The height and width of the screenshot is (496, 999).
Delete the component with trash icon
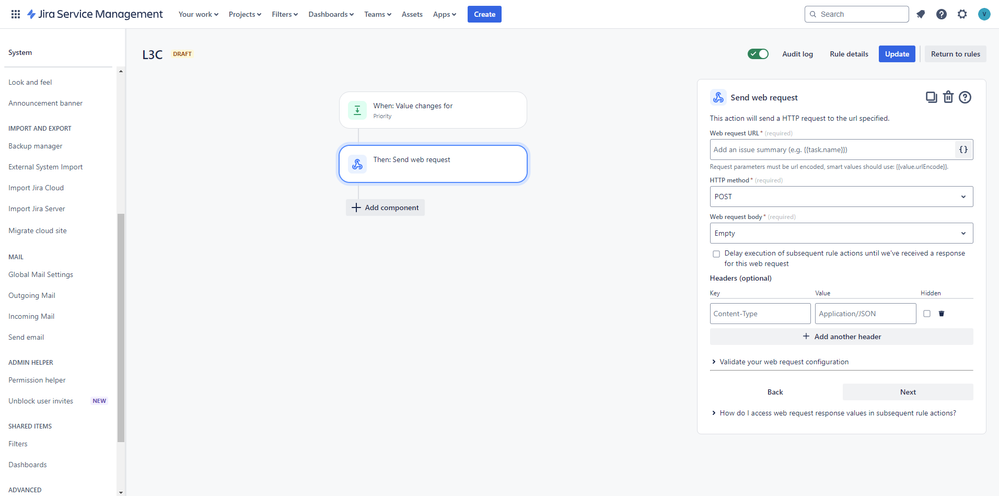click(948, 97)
